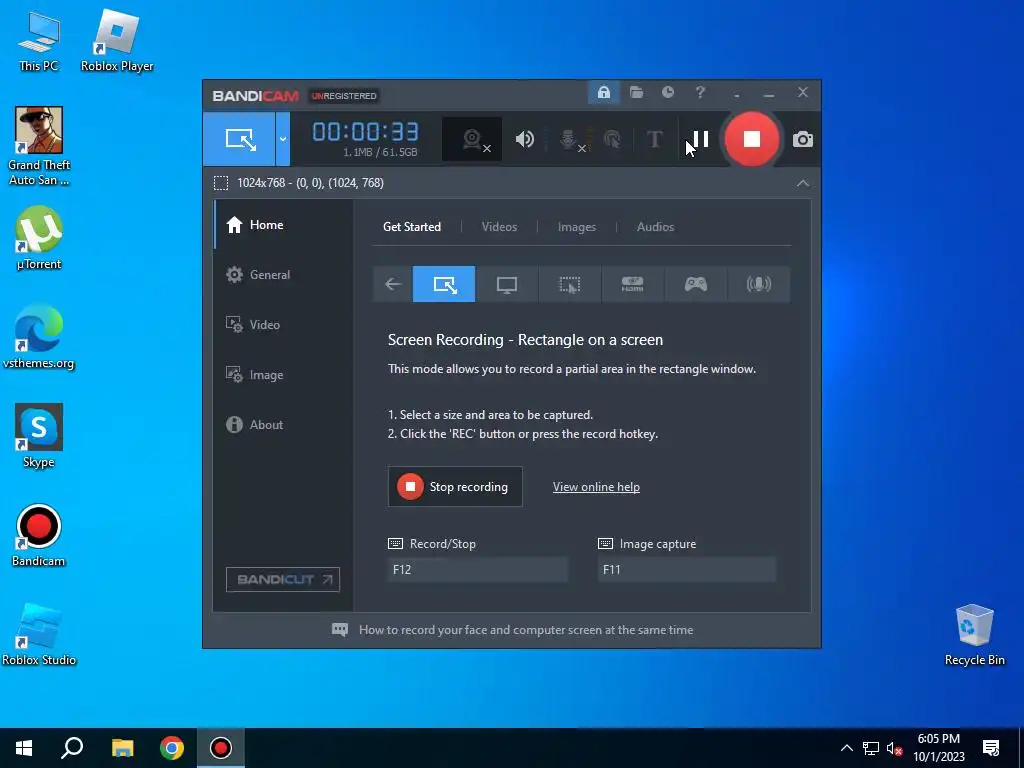This screenshot has width=1024, height=768.
Task: Select Bandicam desktop shortcut
Action: click(x=39, y=536)
